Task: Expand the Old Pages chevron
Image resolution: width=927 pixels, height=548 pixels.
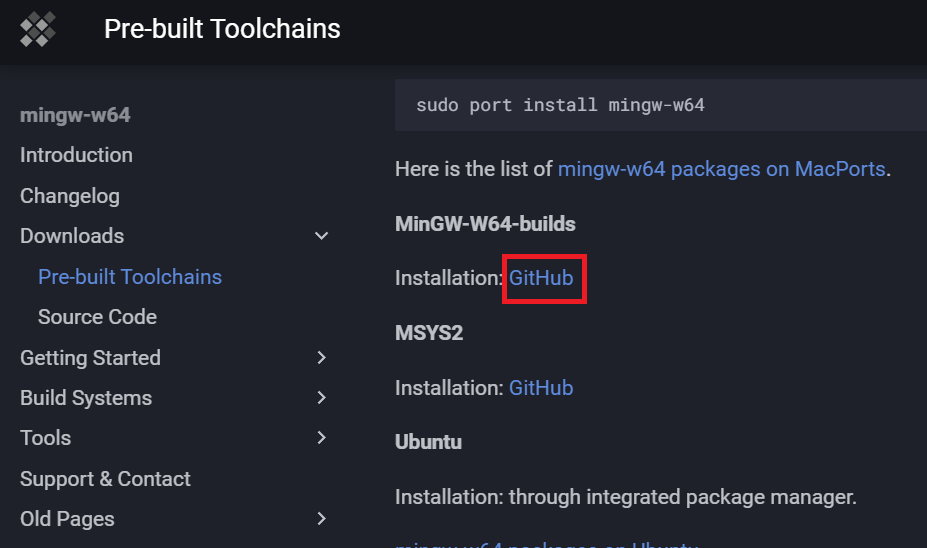Action: [321, 519]
